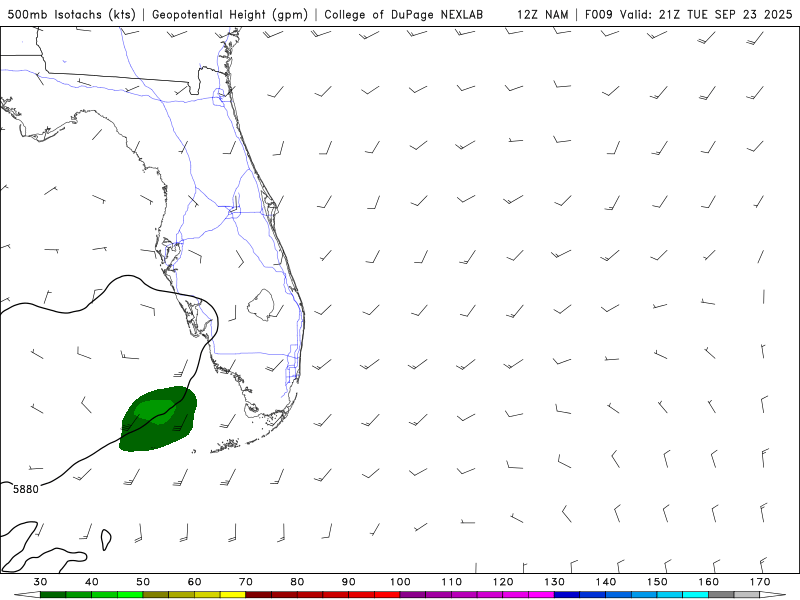This screenshot has height=600, width=800.
Task: Click the legend value 90
Action: tap(348, 582)
